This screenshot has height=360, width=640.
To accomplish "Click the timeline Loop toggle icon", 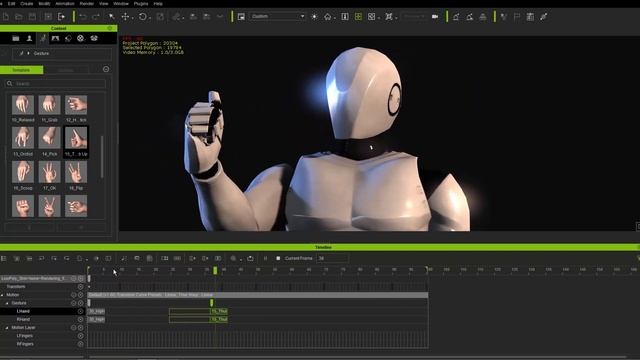I will coord(250,258).
